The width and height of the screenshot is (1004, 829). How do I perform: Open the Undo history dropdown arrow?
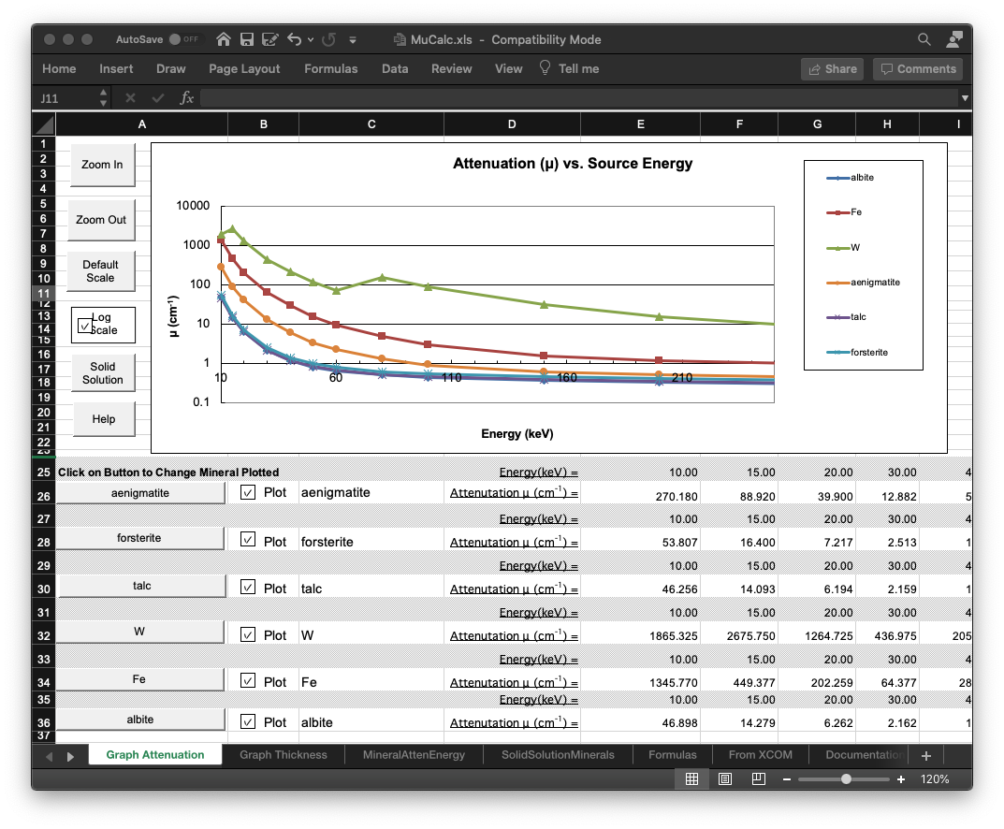point(311,40)
